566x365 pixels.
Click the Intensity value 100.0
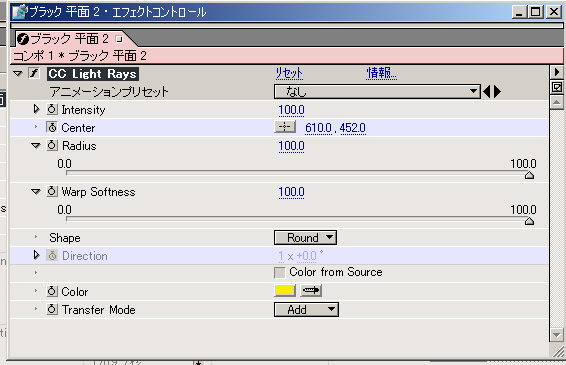pos(291,110)
